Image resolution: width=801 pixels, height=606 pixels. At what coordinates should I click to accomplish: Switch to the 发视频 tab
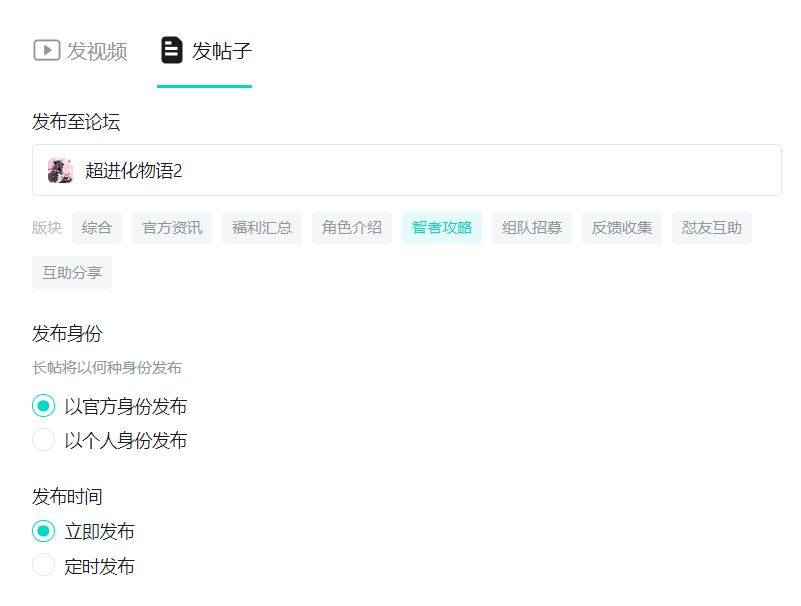point(81,51)
